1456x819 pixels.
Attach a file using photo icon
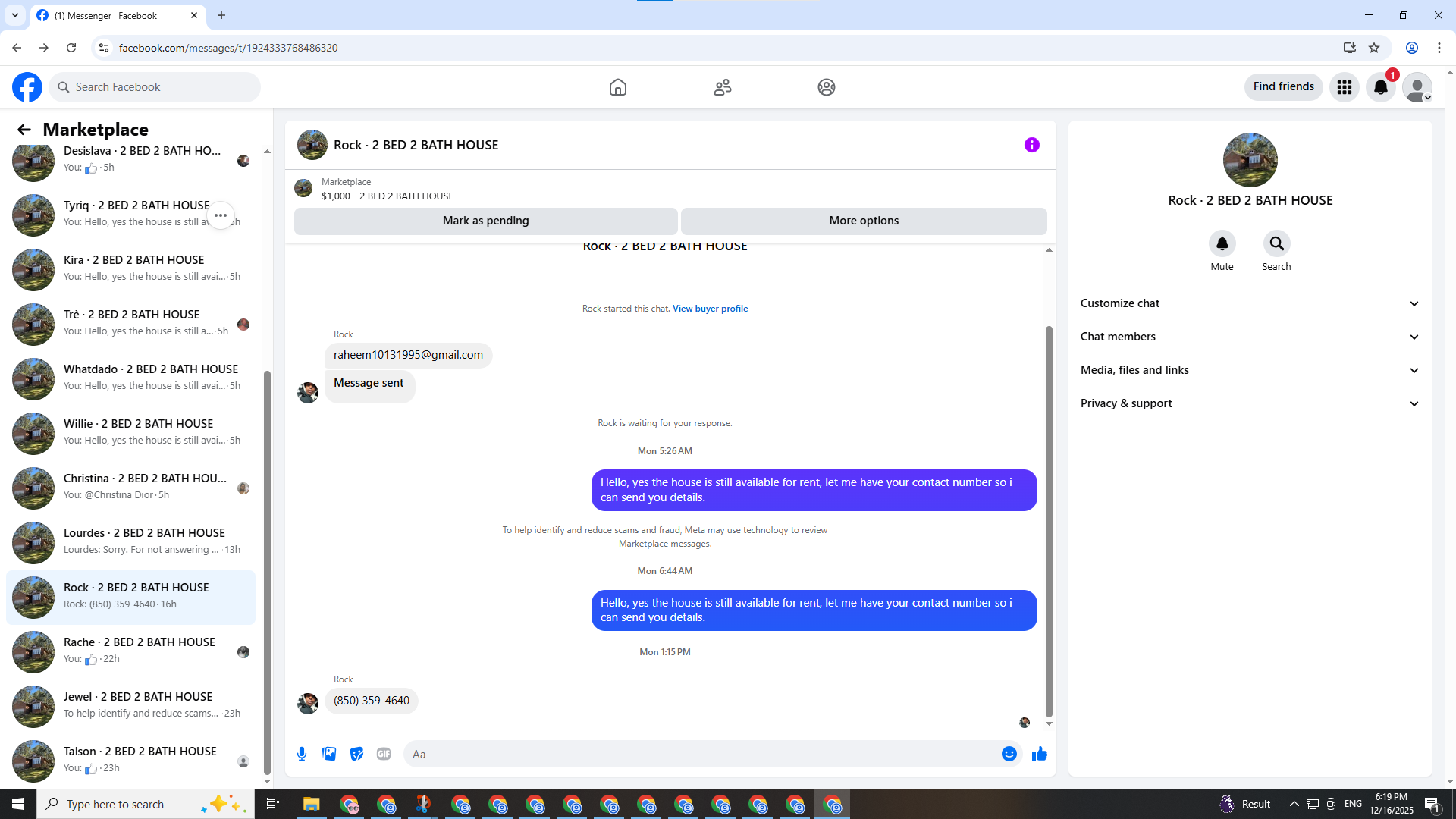[329, 754]
